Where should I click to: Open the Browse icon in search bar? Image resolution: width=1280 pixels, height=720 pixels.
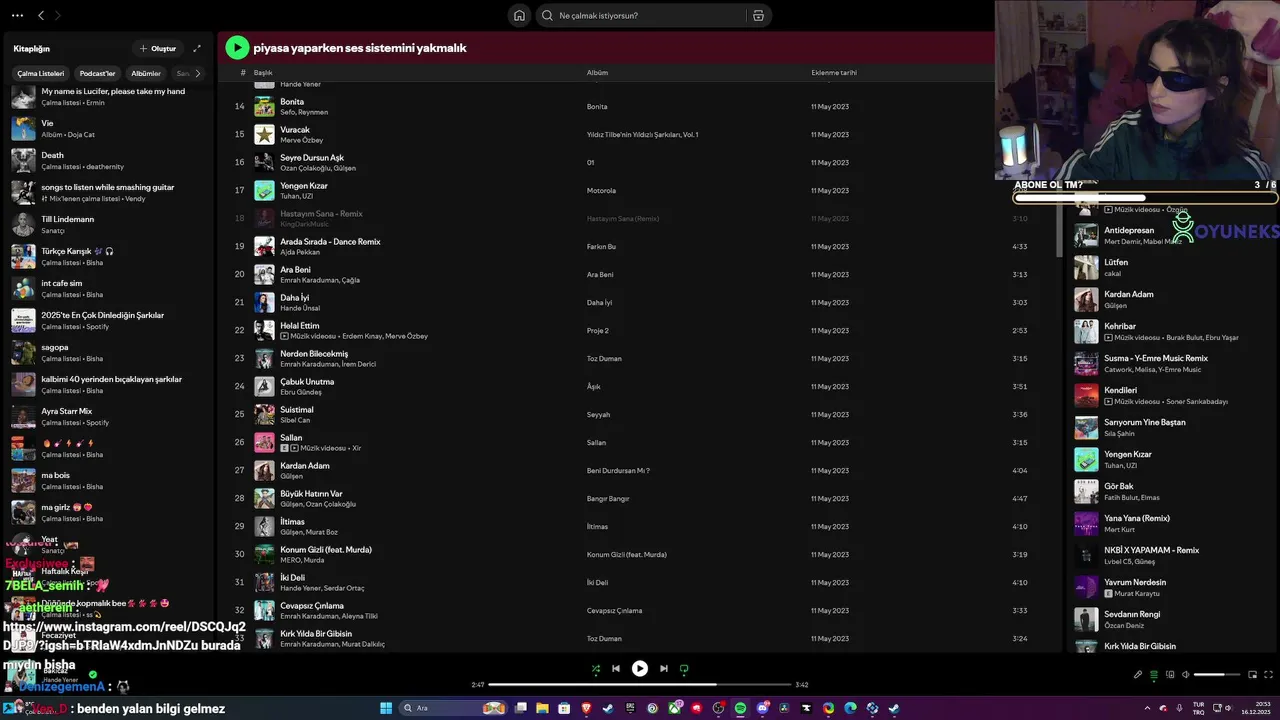[758, 15]
